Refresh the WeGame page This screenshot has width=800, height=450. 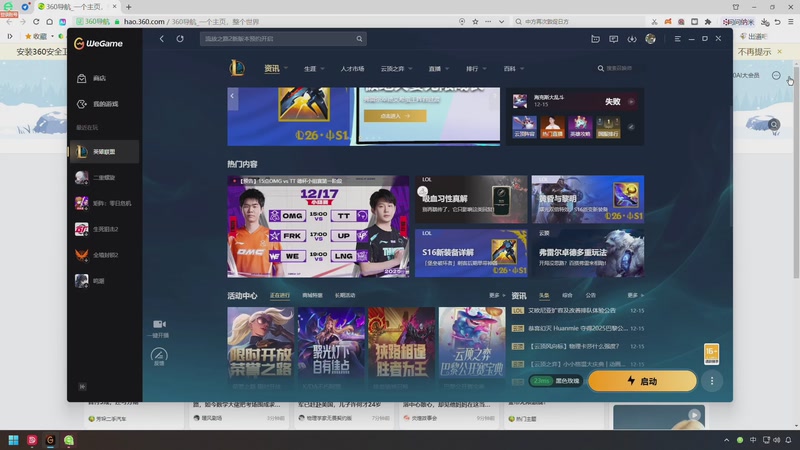[180, 39]
